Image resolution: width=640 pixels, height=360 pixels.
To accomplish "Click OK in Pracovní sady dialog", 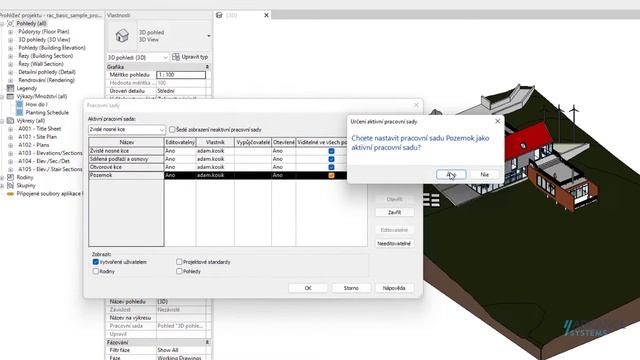I will pos(308,288).
